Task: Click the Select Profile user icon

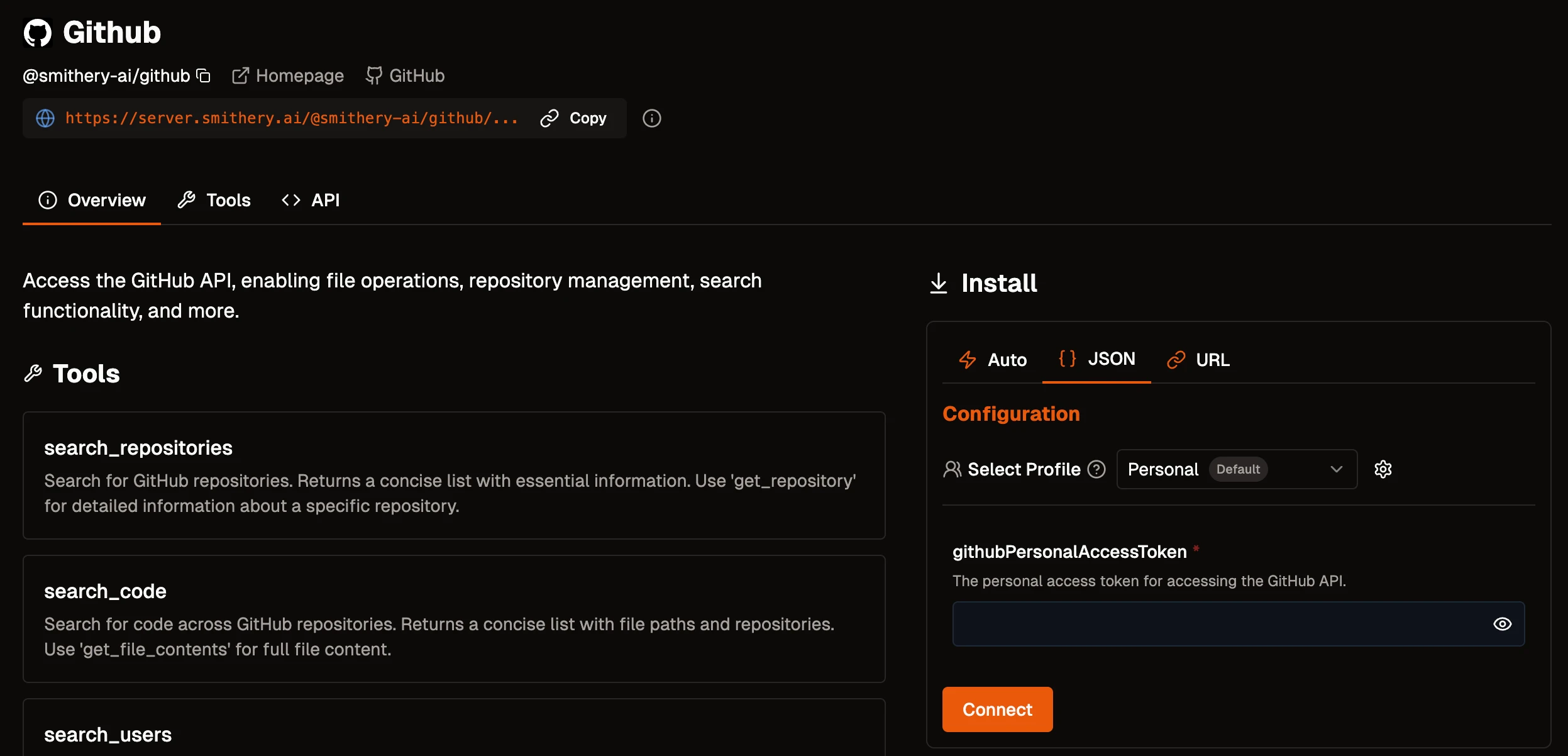Action: [x=952, y=469]
